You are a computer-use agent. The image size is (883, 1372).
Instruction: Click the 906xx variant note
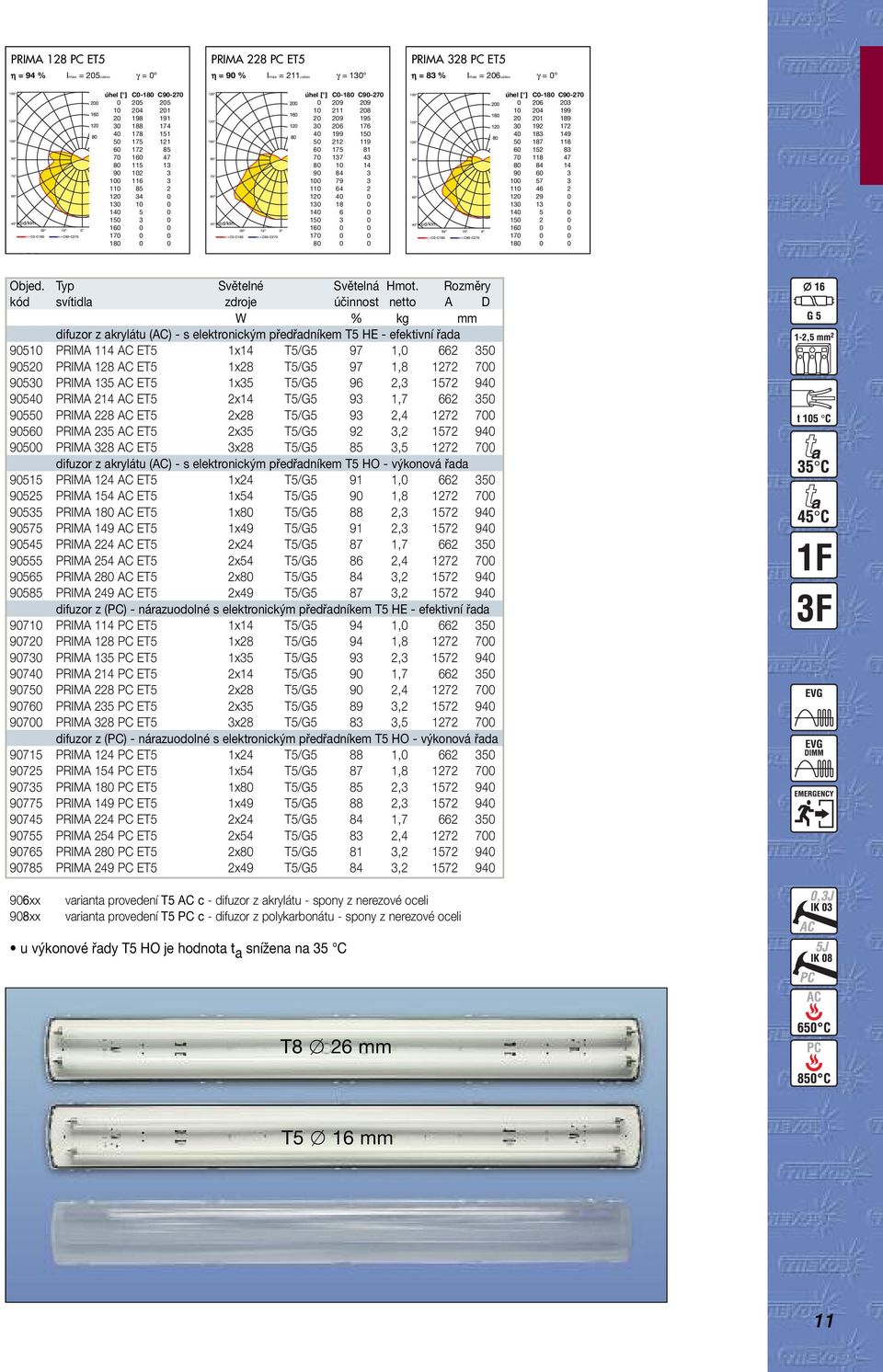tap(219, 900)
